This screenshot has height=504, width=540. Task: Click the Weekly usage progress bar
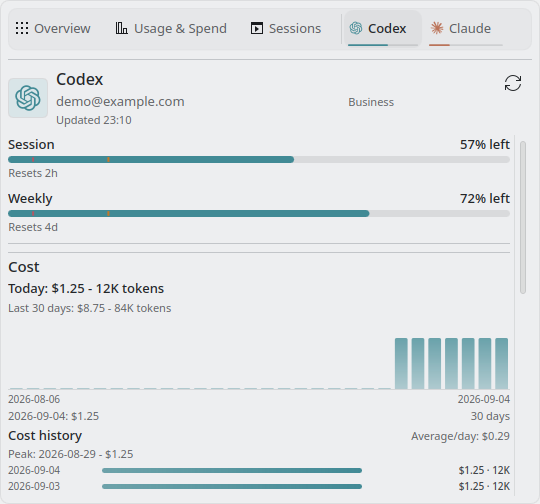click(259, 214)
